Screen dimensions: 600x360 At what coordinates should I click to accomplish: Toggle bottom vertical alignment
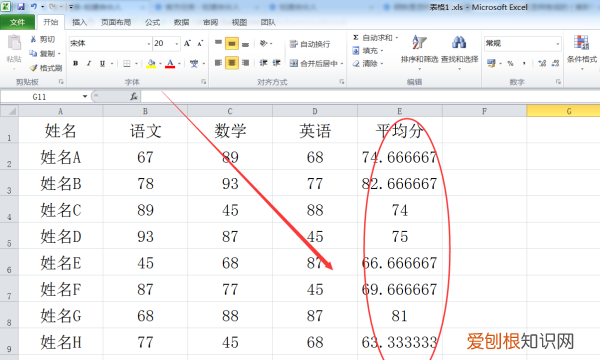pos(245,43)
